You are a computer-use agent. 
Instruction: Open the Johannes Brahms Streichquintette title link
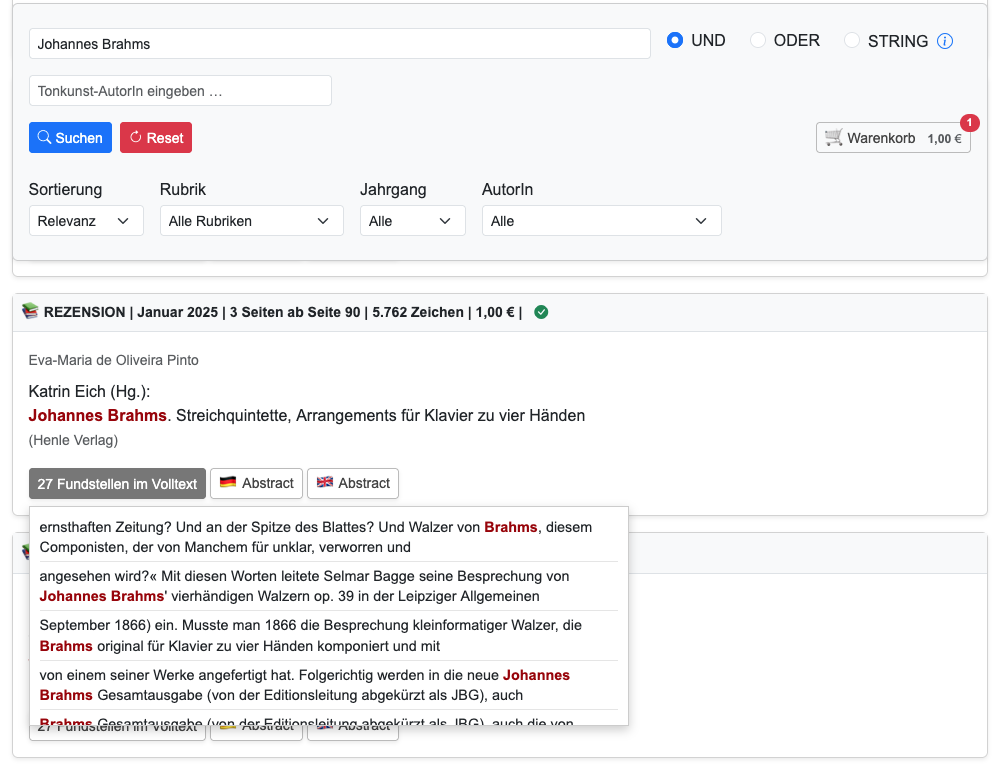306,415
